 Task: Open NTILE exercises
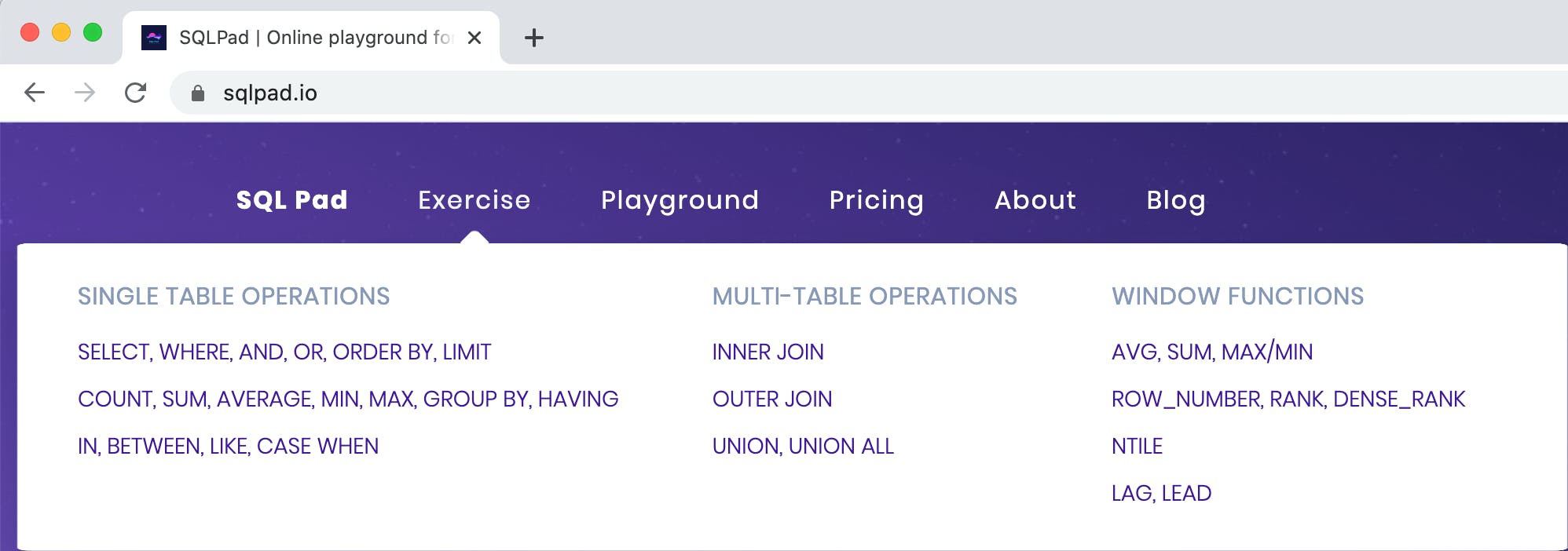pos(1137,446)
